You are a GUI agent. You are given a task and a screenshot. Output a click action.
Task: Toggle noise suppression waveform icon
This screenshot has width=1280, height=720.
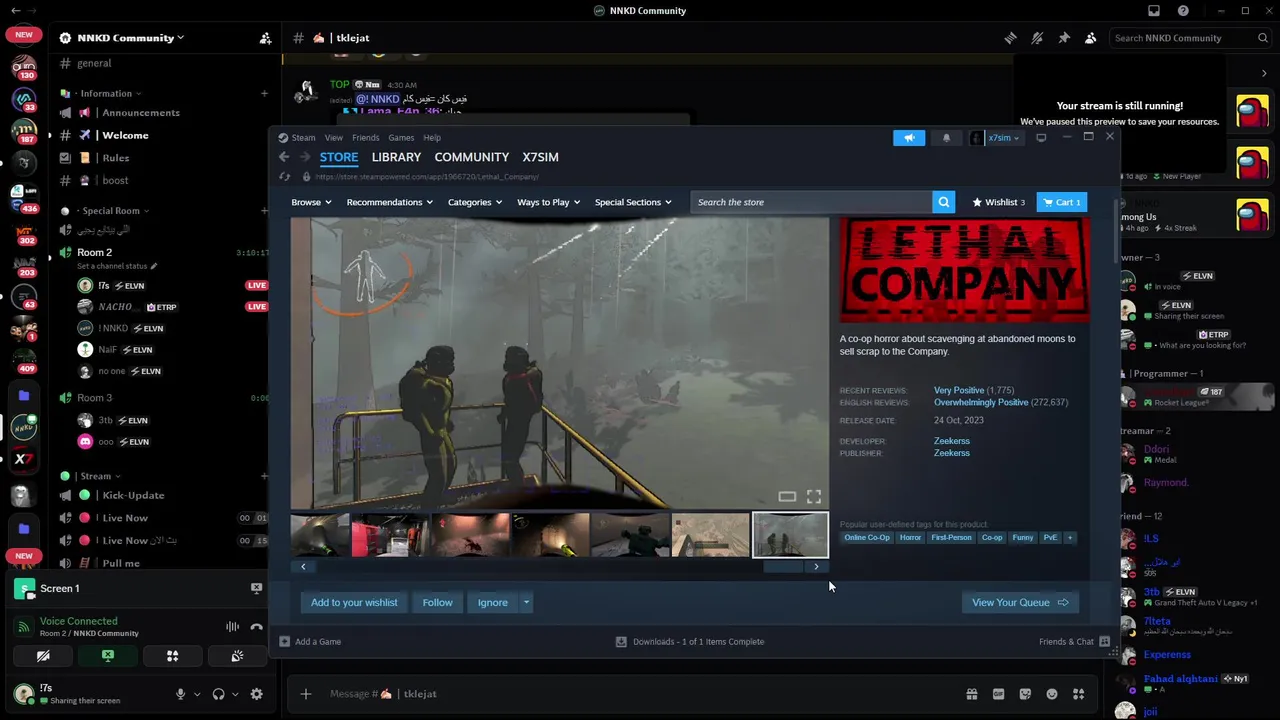click(x=232, y=627)
